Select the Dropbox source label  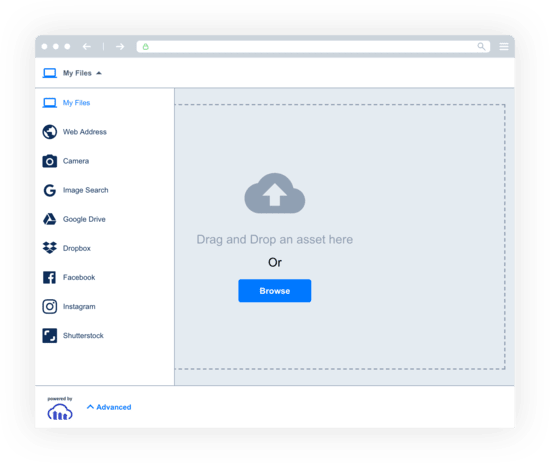click(77, 248)
